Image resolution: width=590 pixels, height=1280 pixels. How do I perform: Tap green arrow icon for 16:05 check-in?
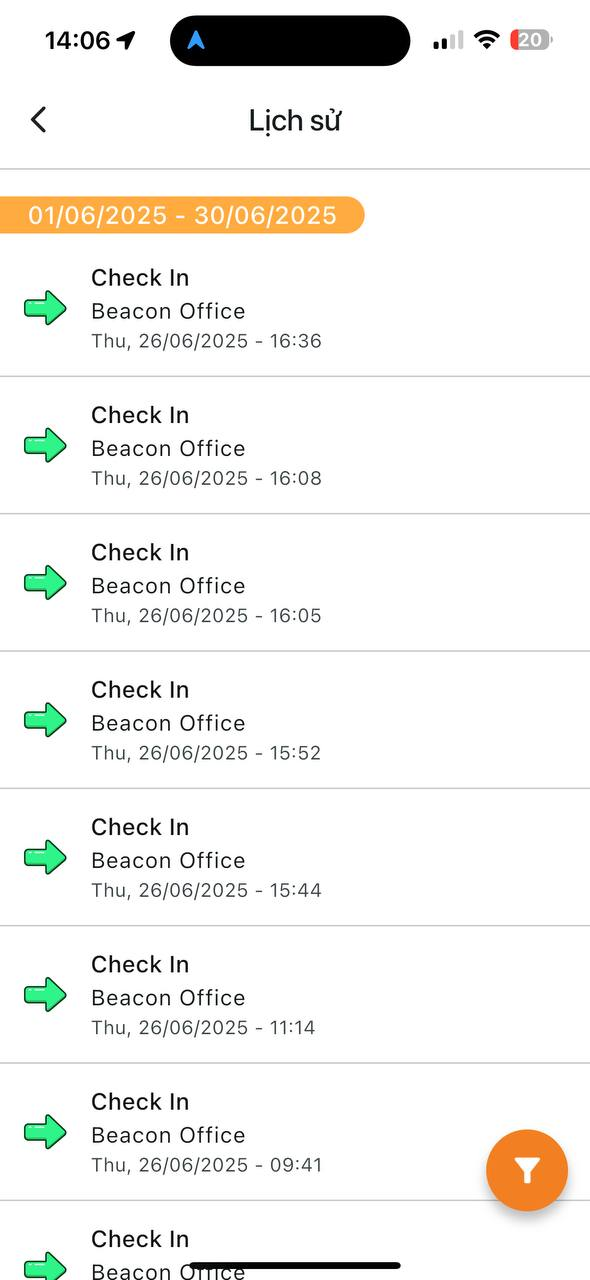click(45, 582)
